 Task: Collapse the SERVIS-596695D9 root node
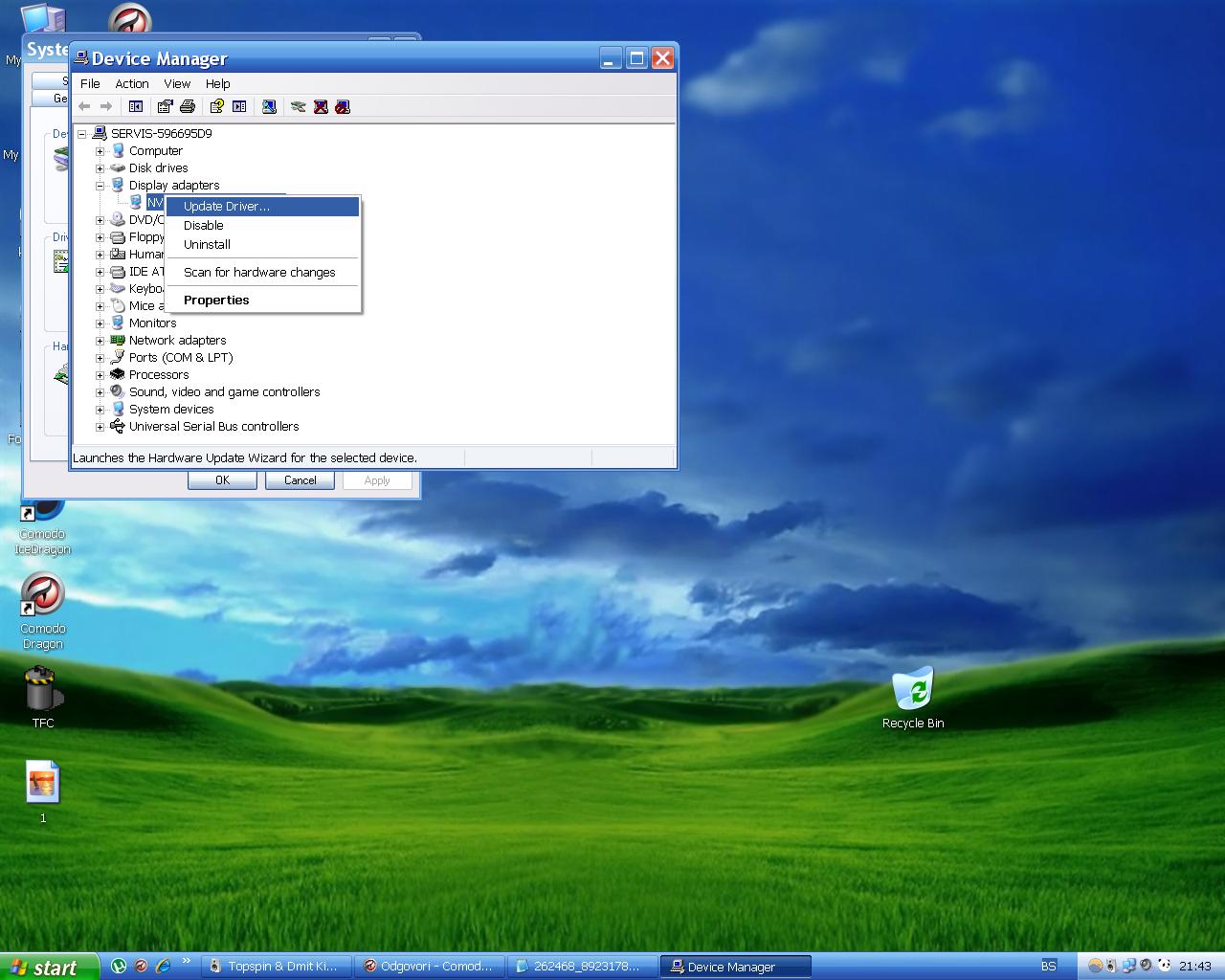(82, 134)
